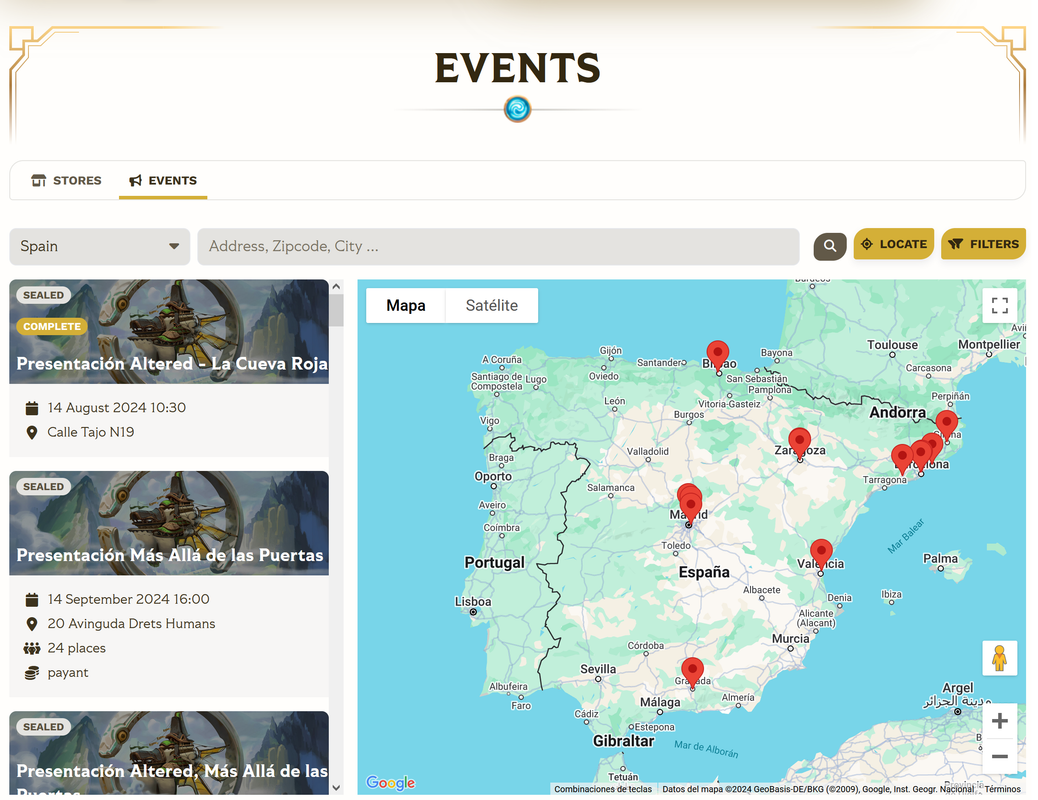Click date 14 August 2024 10:30
The height and width of the screenshot is (800, 1038).
click(x=117, y=408)
